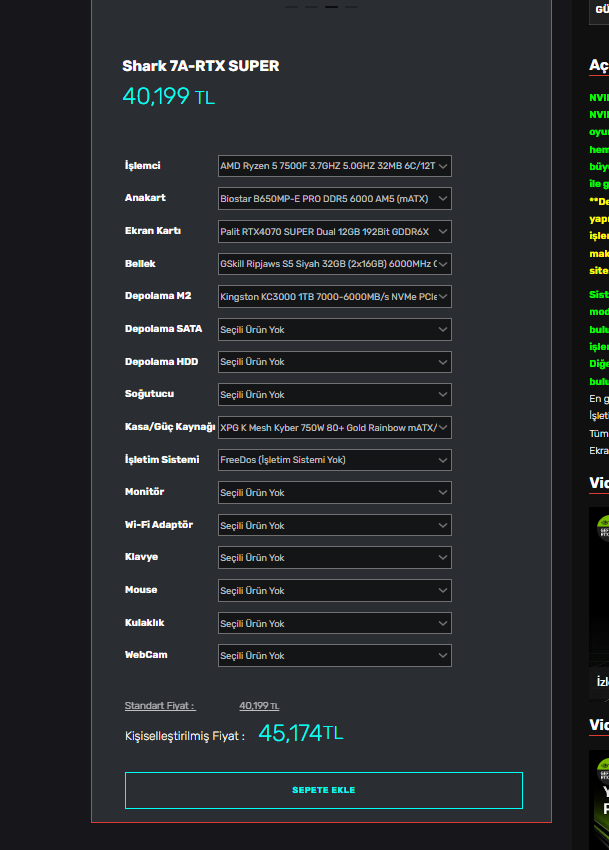
Task: Open the Depolama HDD dropdown
Action: pyautogui.click(x=335, y=362)
